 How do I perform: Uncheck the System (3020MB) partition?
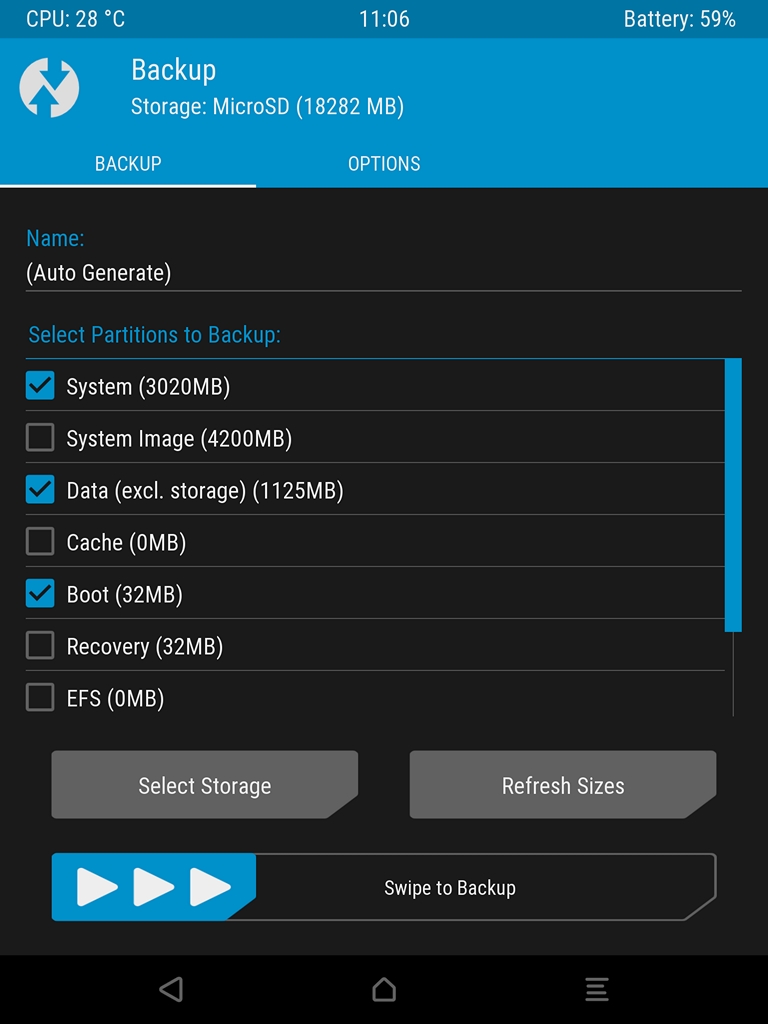point(40,386)
